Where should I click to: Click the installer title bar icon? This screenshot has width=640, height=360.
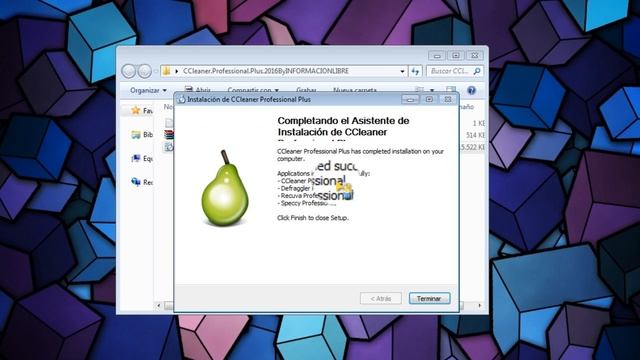pos(181,99)
